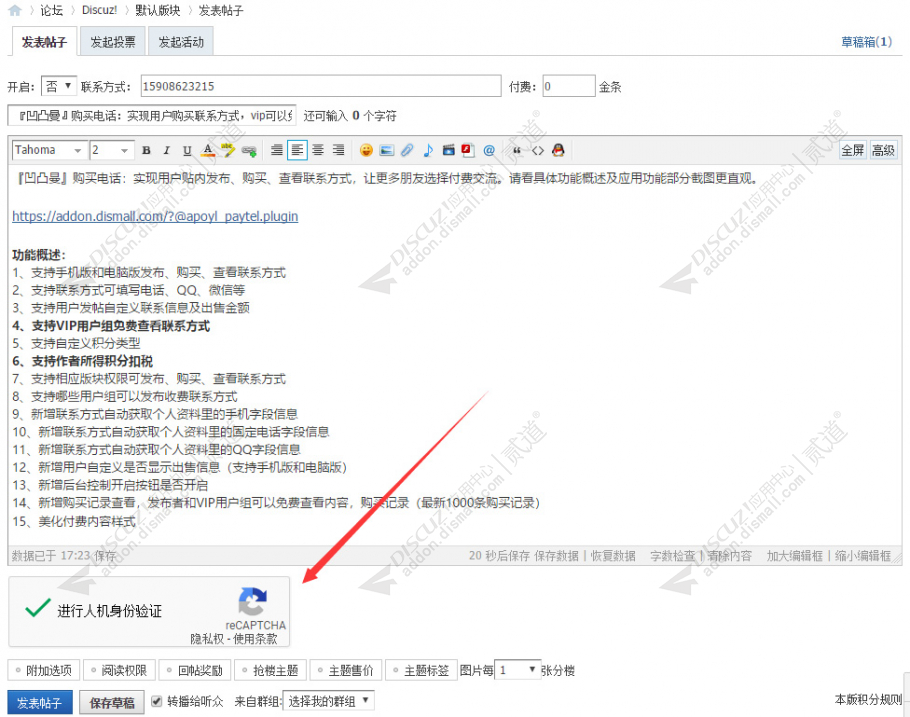Center align text in the editor
This screenshot has width=910, height=717.
point(318,150)
